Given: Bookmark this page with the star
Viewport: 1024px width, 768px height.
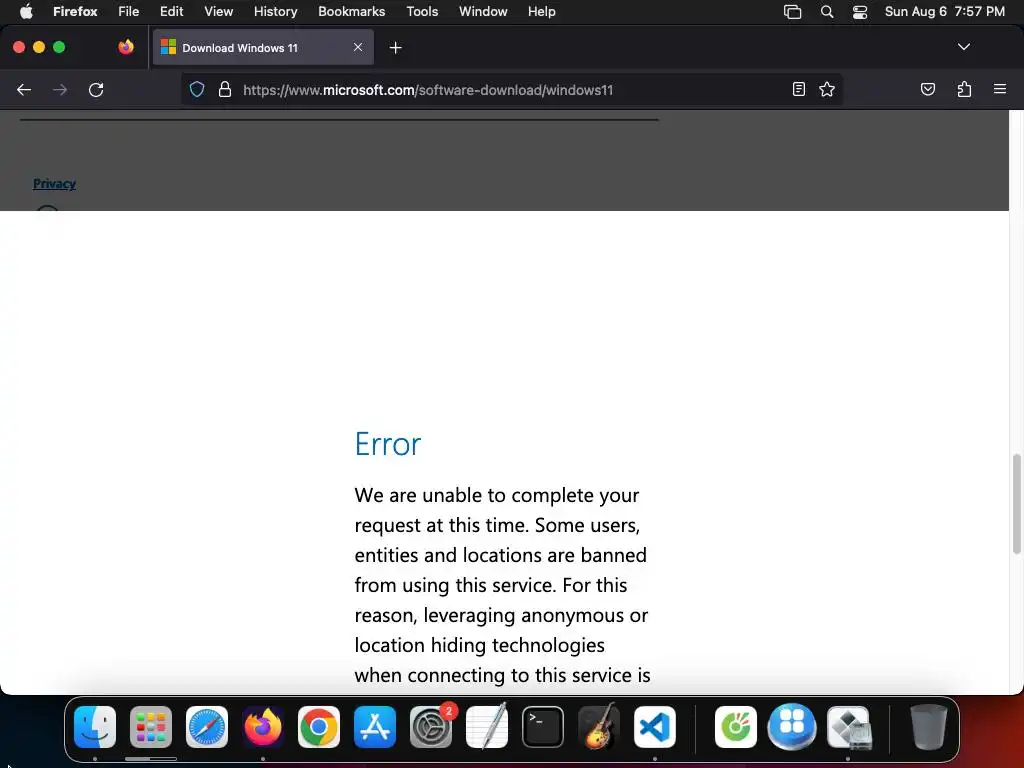Looking at the screenshot, I should pyautogui.click(x=827, y=89).
